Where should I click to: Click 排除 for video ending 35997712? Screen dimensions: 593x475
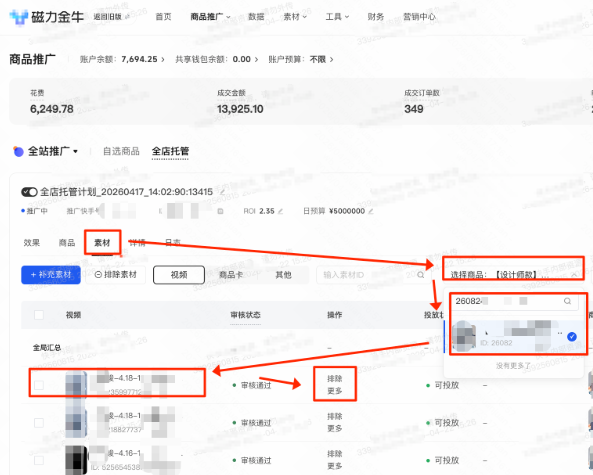(x=335, y=379)
